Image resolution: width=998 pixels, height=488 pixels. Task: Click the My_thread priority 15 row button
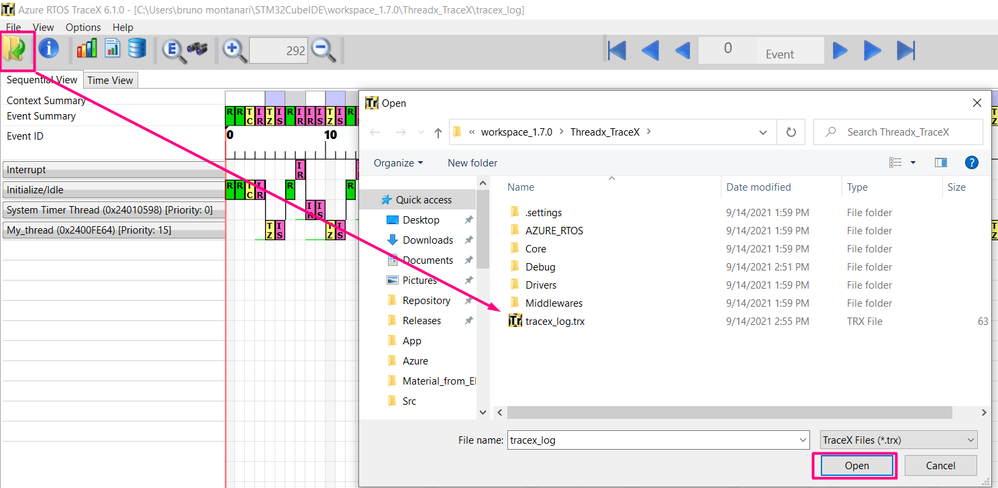tap(114, 230)
